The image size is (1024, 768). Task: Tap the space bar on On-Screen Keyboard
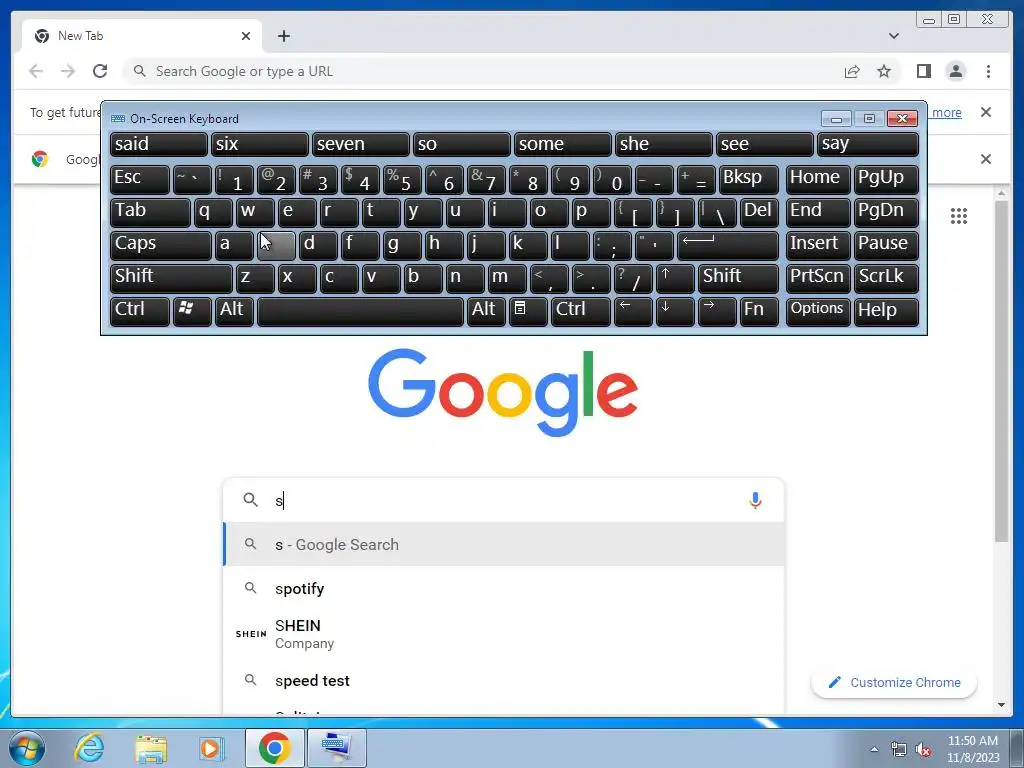point(360,312)
